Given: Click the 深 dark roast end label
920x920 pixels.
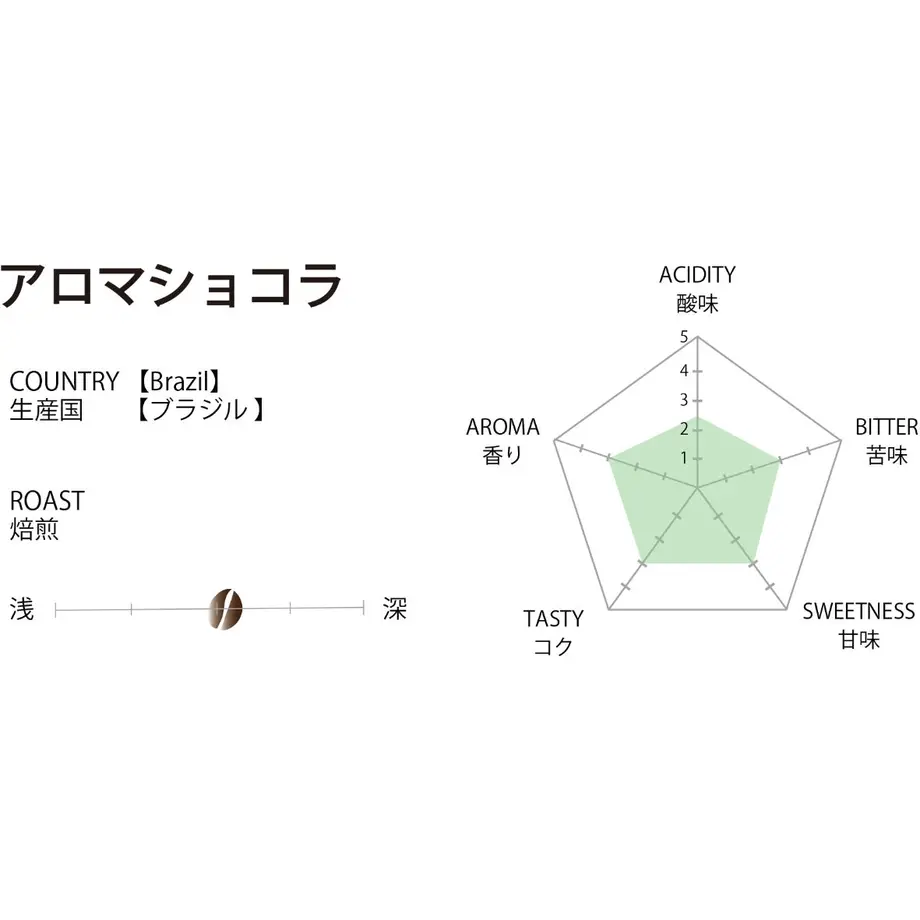Looking at the screenshot, I should coord(395,609).
